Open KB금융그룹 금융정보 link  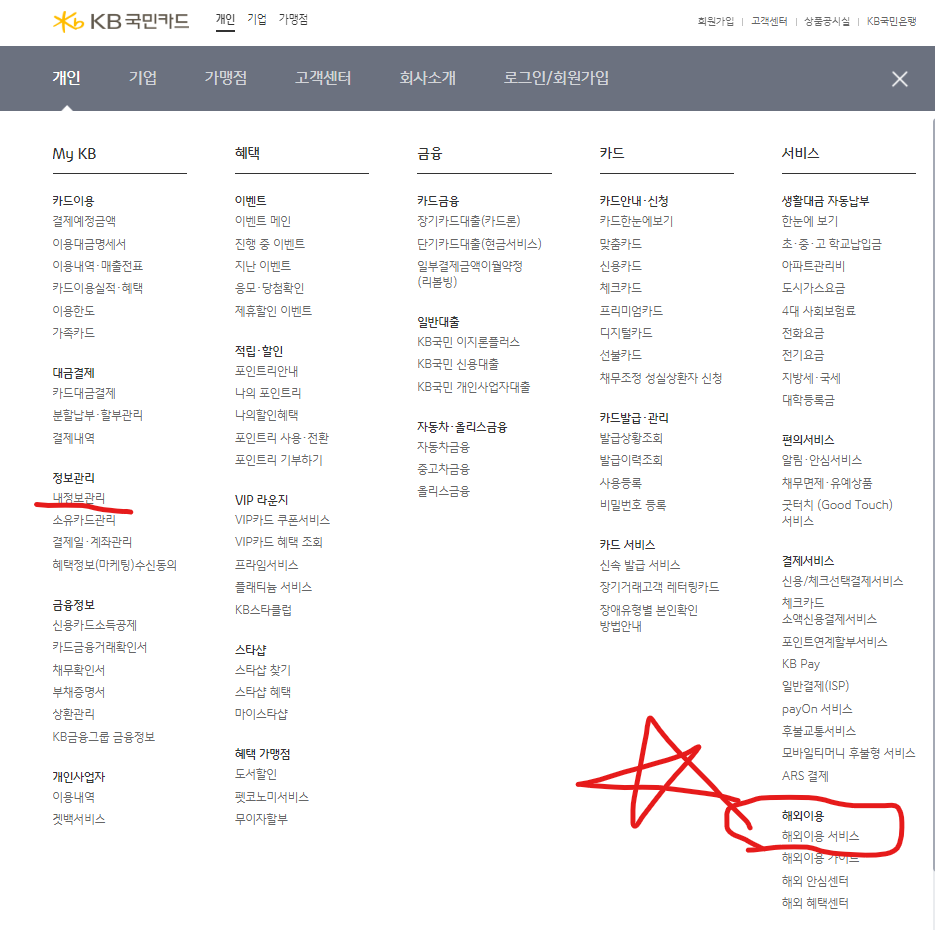coord(104,737)
